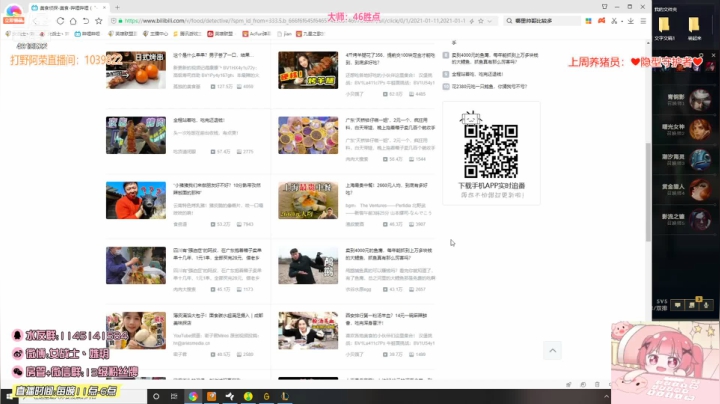Open the browser downloads icon
The height and width of the screenshot is (404, 720).
click(x=631, y=21)
